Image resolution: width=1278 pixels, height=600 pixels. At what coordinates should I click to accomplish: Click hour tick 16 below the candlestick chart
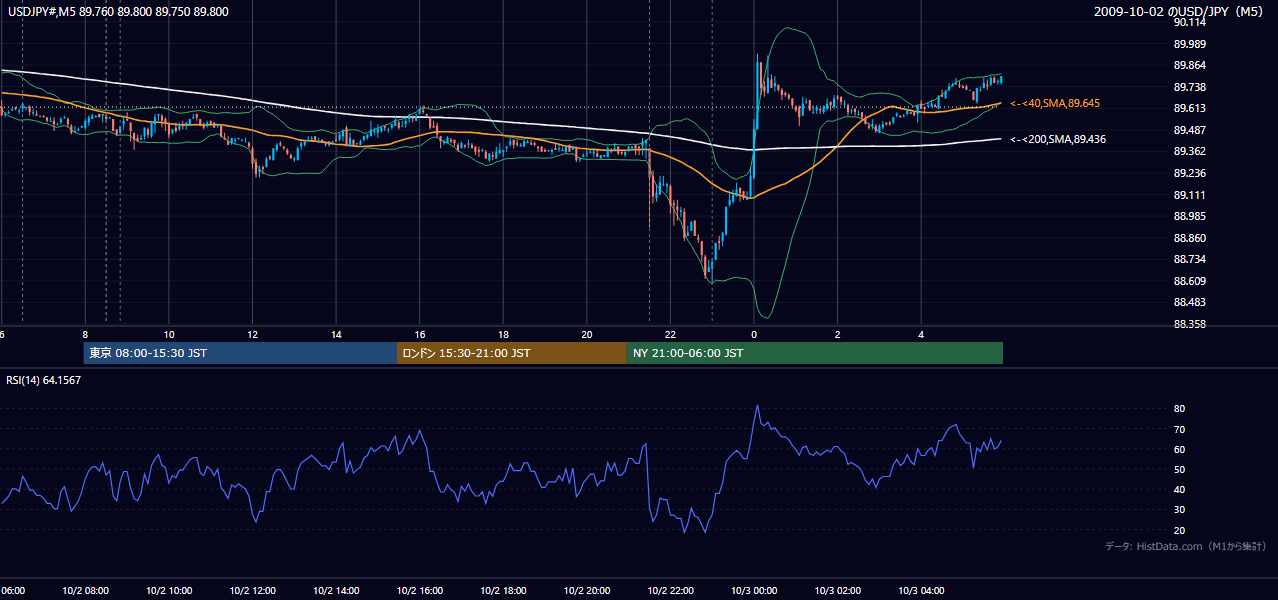point(420,334)
